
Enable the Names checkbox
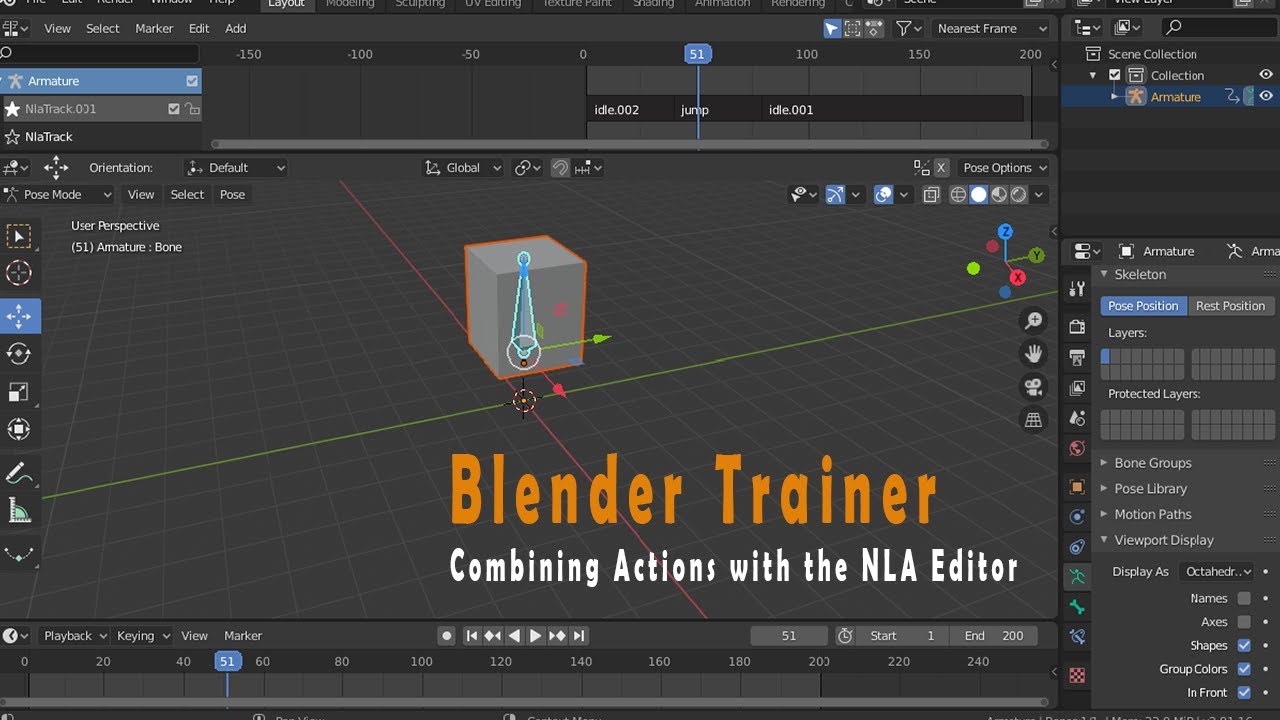[x=1244, y=598]
